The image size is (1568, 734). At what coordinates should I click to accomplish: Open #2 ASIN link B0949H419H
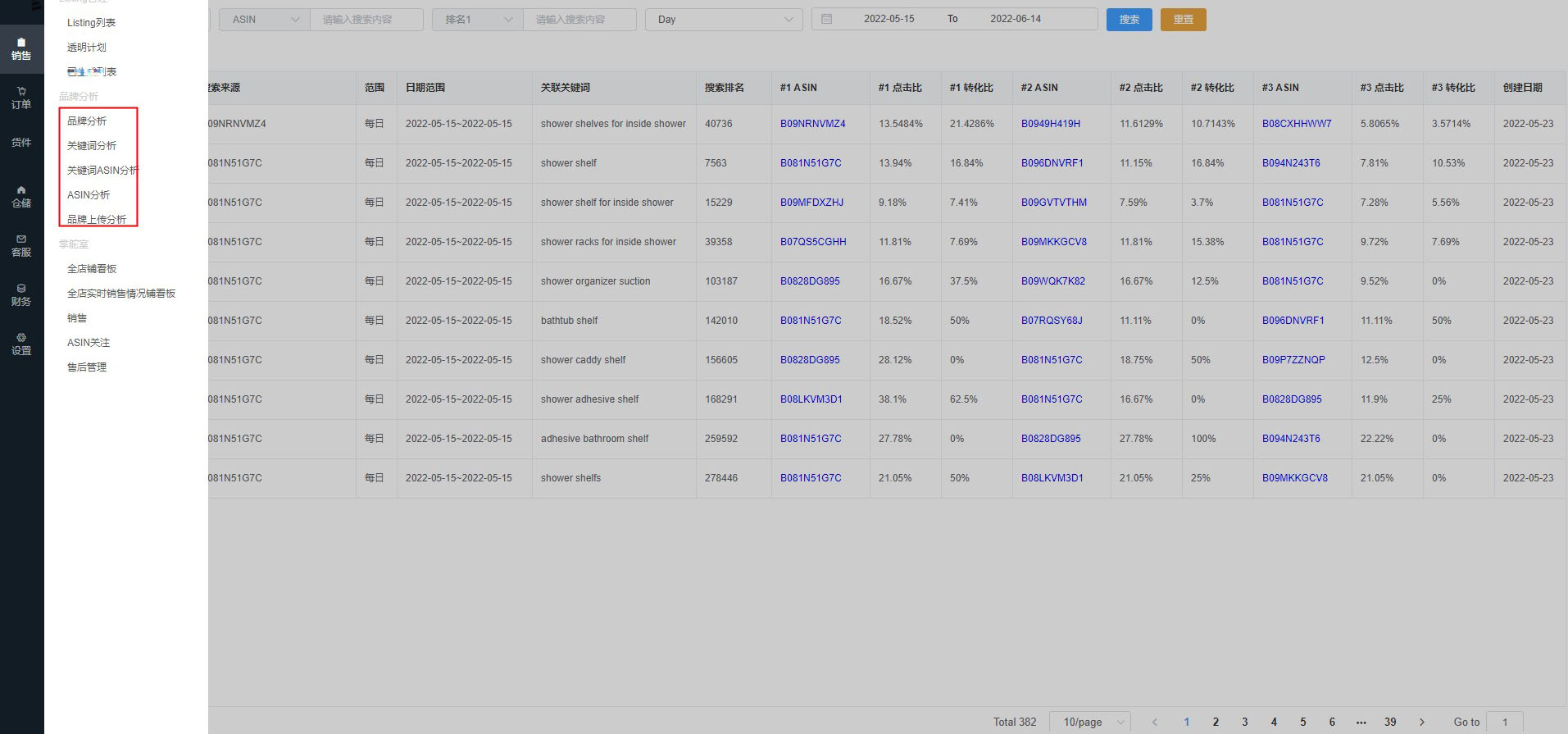(x=1051, y=124)
